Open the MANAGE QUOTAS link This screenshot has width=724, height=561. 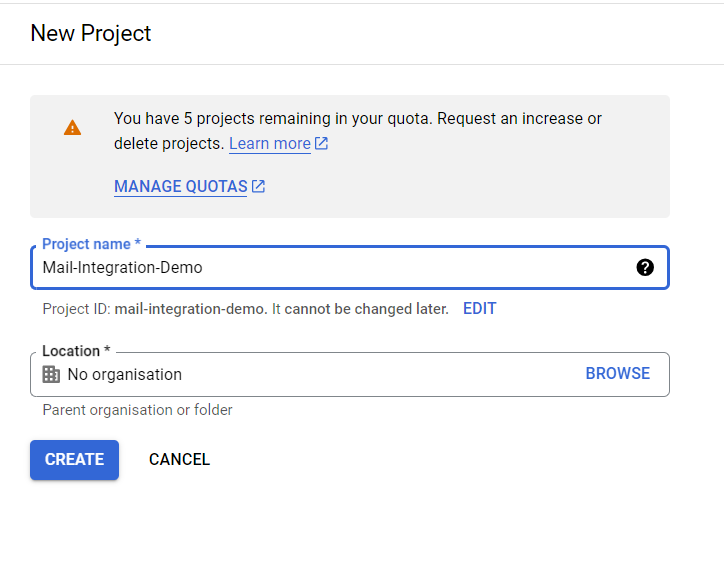181,187
